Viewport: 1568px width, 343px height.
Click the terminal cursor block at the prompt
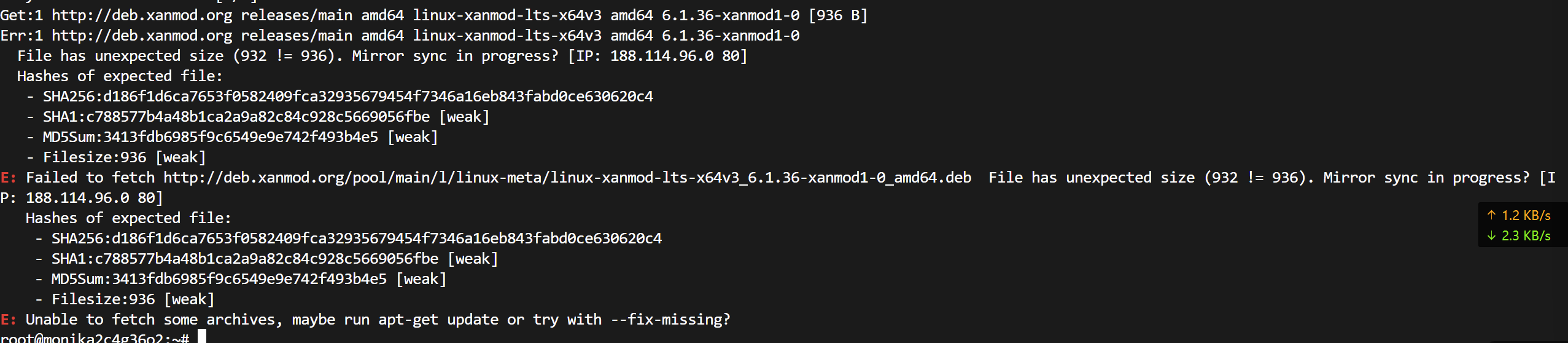coord(201,337)
